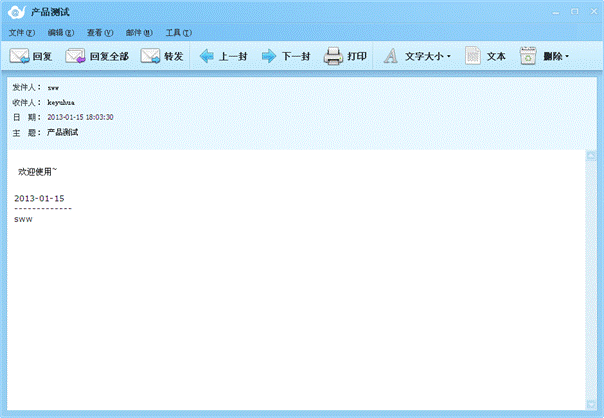Viewport: 604px width, 418px height.
Task: Forward the email using 转发 icon
Action: (150, 57)
